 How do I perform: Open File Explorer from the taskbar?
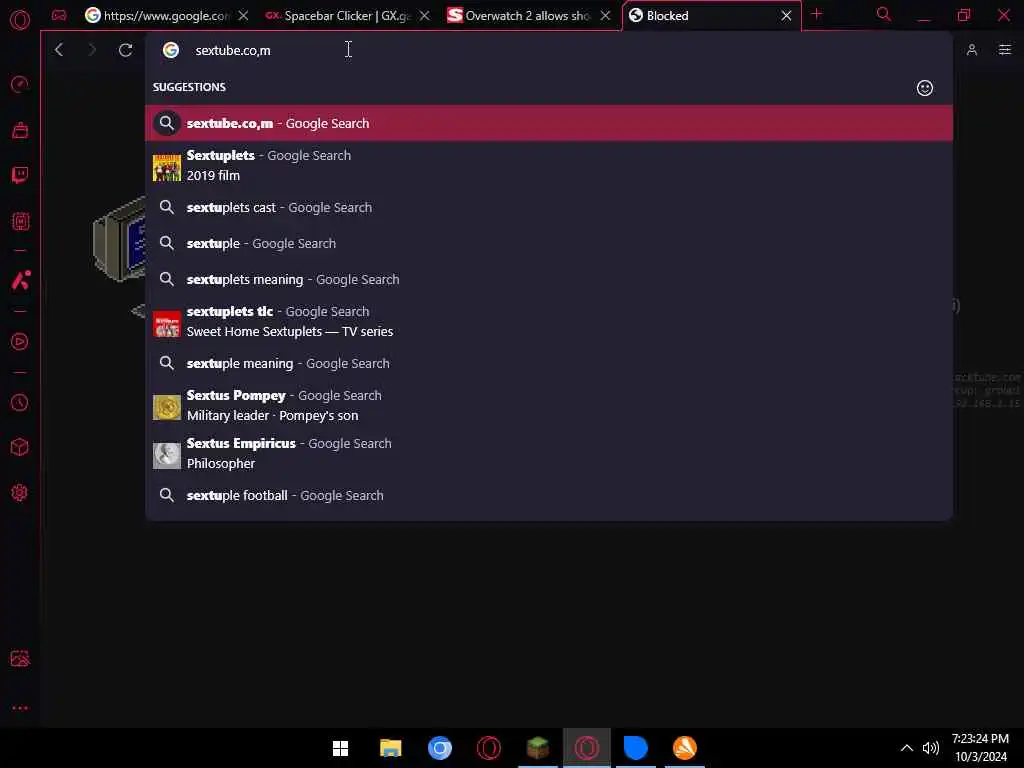pos(391,748)
